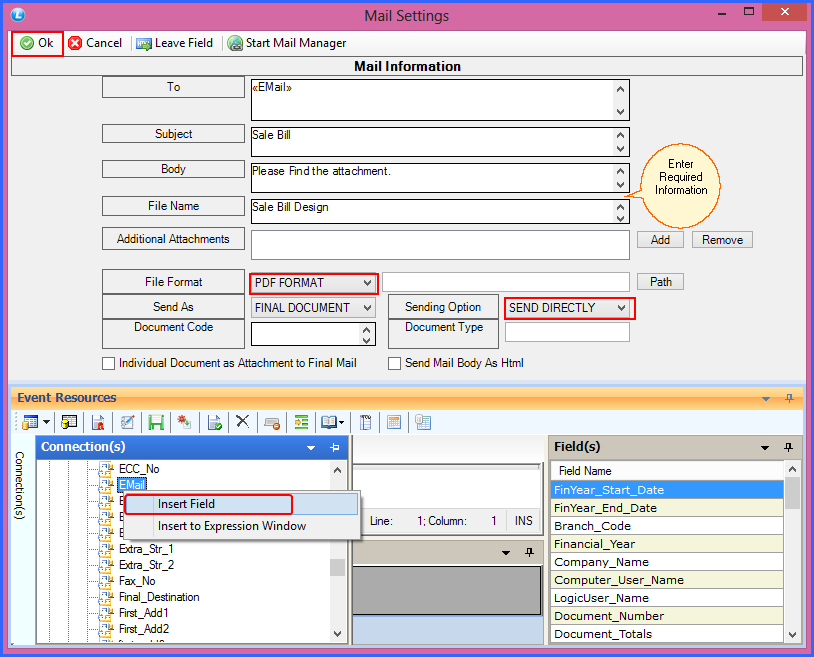The image size is (814, 657).
Task: Click the File Name label button
Action: [x=173, y=206]
